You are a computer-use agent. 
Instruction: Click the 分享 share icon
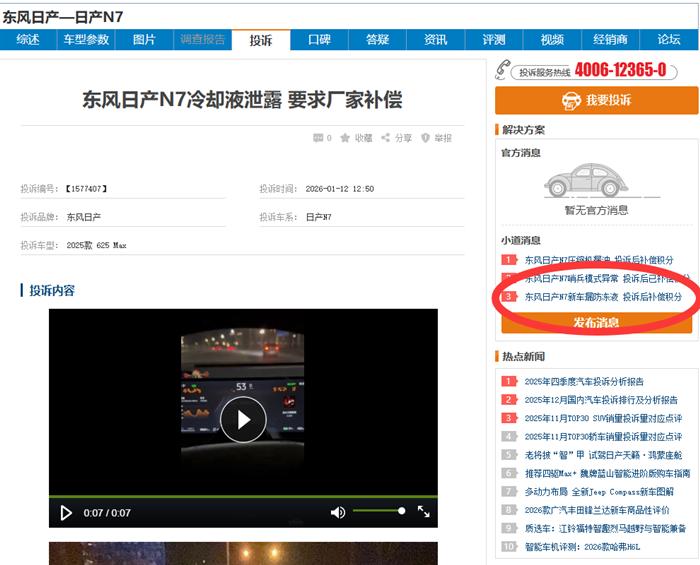coord(386,138)
